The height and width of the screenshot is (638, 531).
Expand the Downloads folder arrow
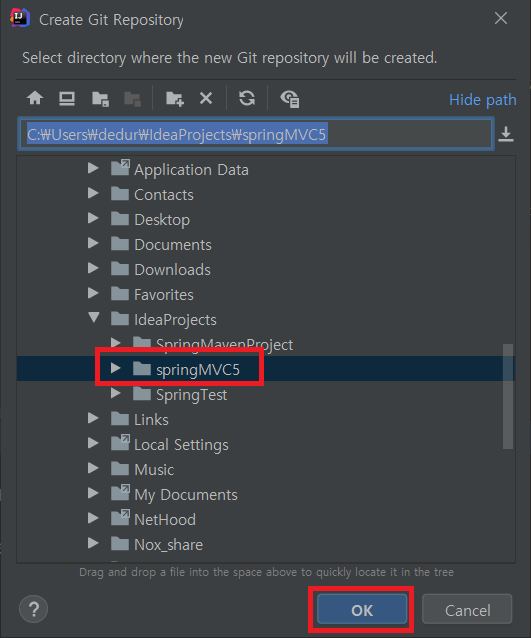(93, 268)
